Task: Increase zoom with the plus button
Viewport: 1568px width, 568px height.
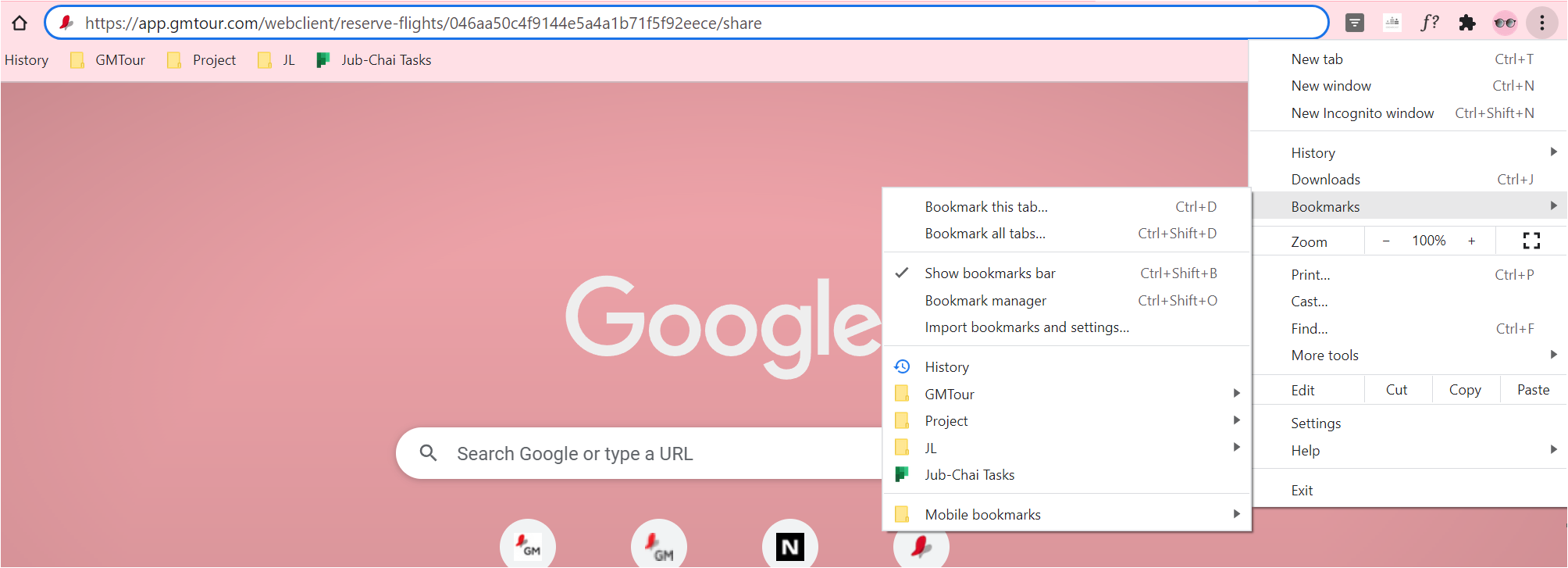Action: 1471,241
